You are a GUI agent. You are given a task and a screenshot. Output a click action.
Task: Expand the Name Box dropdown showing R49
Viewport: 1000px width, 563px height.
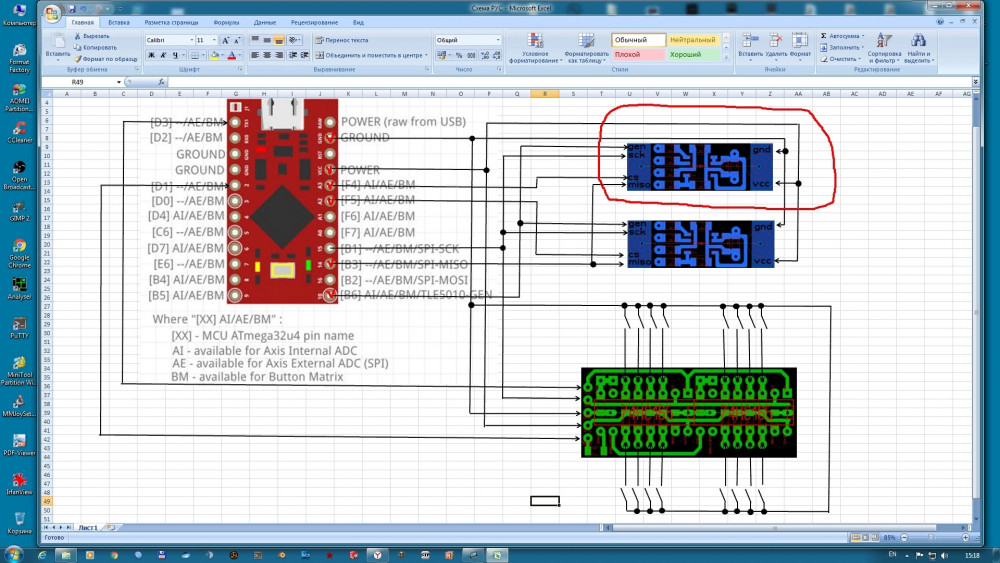click(119, 82)
